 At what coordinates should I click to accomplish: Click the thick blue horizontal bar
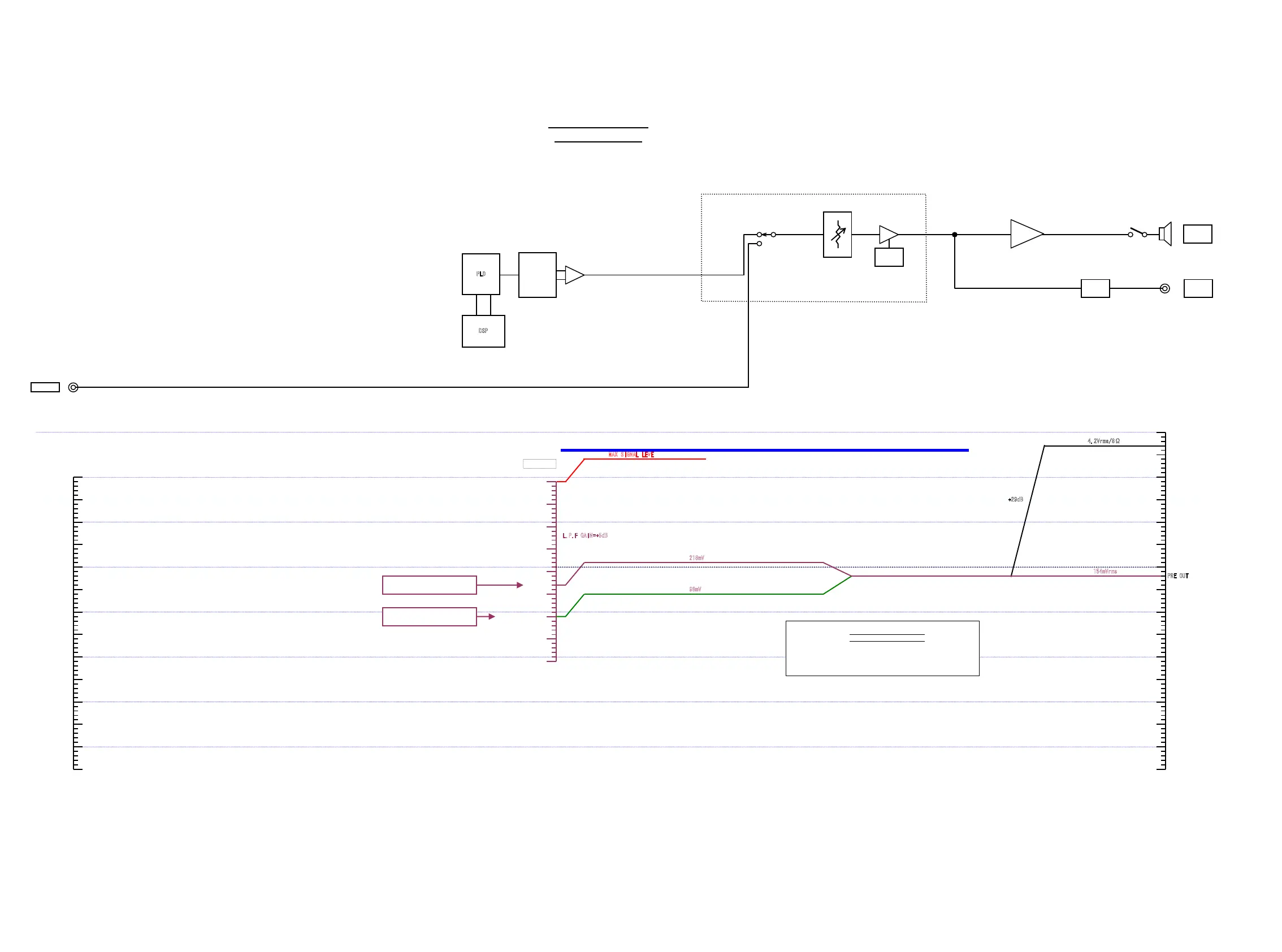[x=765, y=450]
